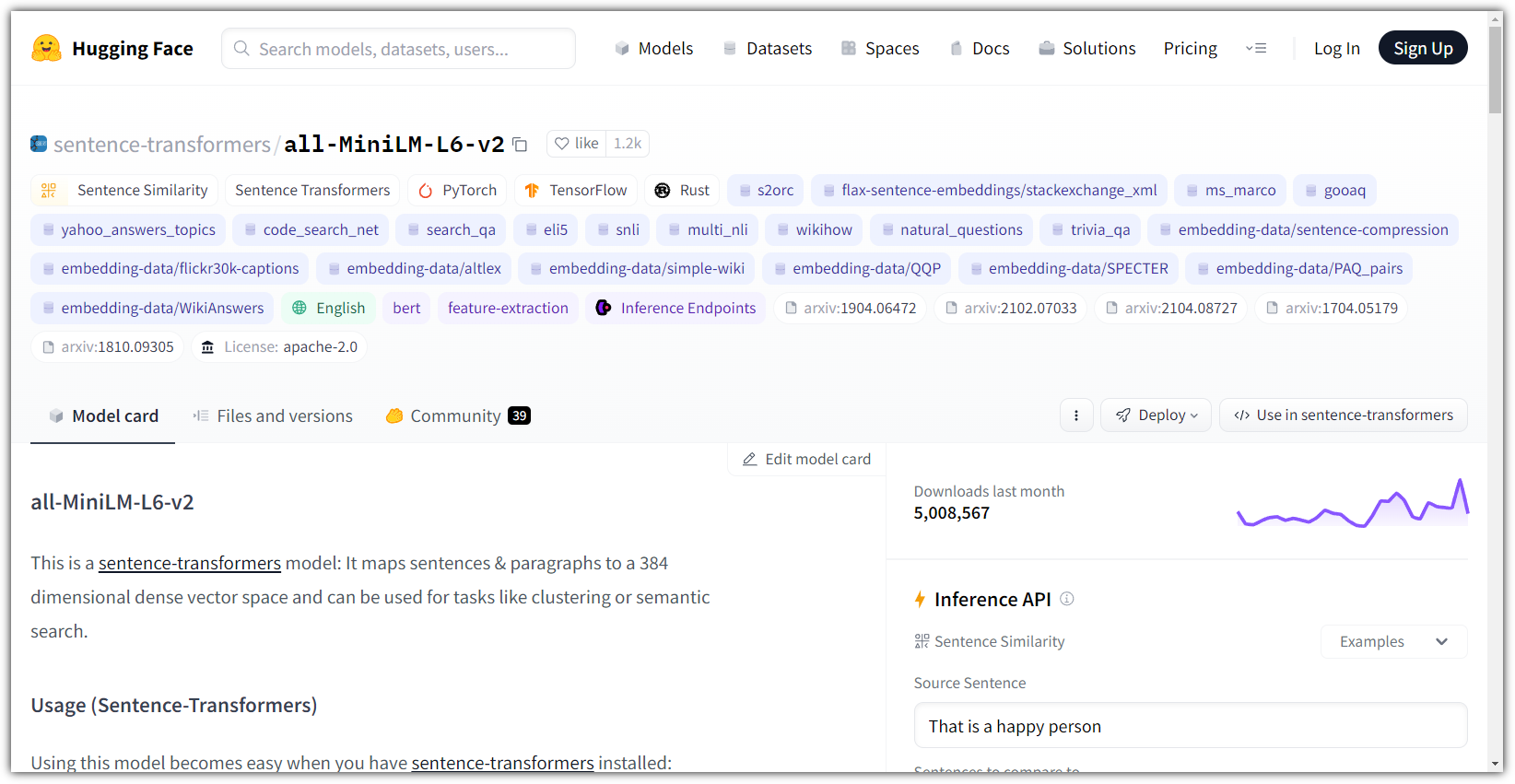
Task: Click sentence-transformers organization name in title
Action: click(x=162, y=145)
